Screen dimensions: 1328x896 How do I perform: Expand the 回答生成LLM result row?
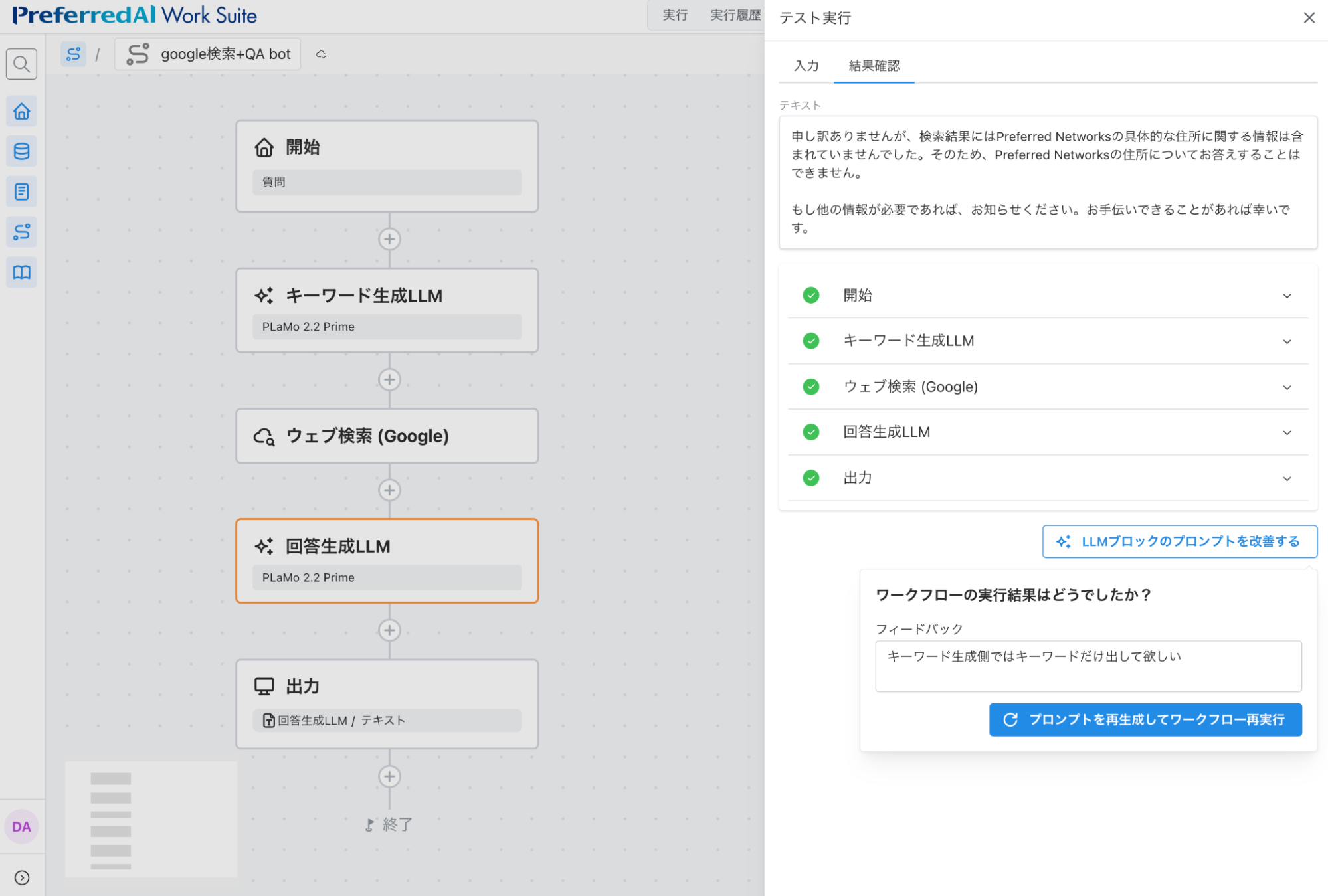pyautogui.click(x=1287, y=432)
